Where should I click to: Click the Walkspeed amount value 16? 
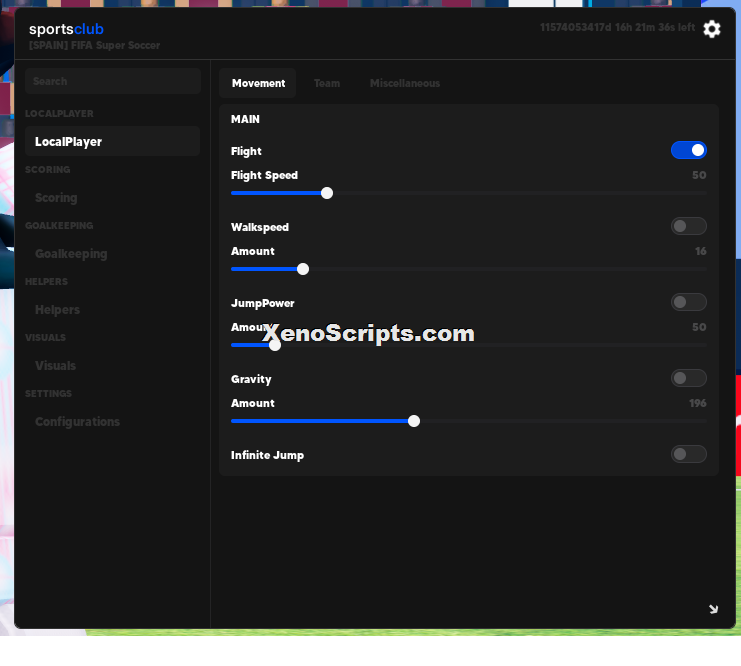point(701,251)
